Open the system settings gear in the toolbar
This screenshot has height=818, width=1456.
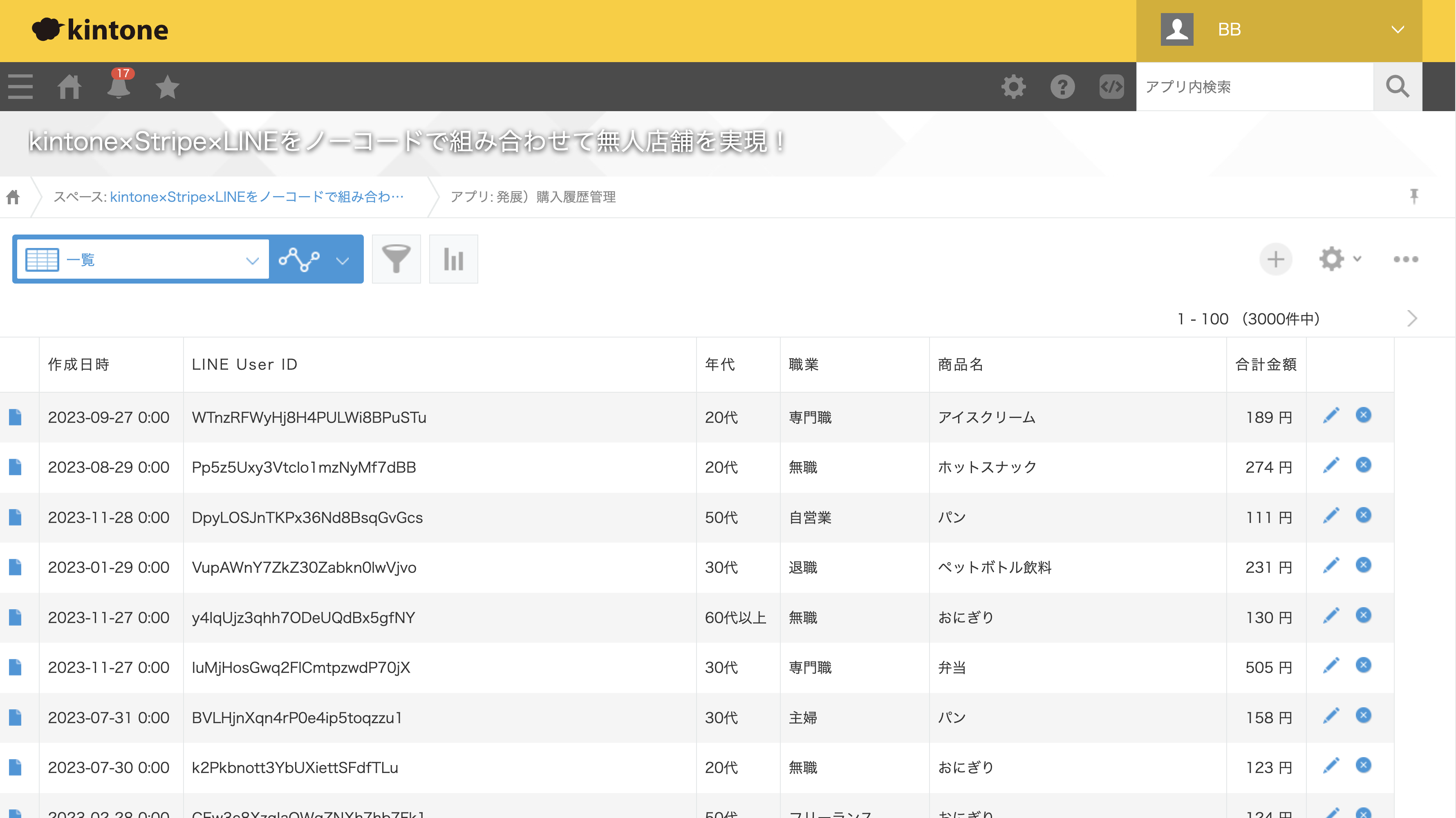click(1013, 87)
